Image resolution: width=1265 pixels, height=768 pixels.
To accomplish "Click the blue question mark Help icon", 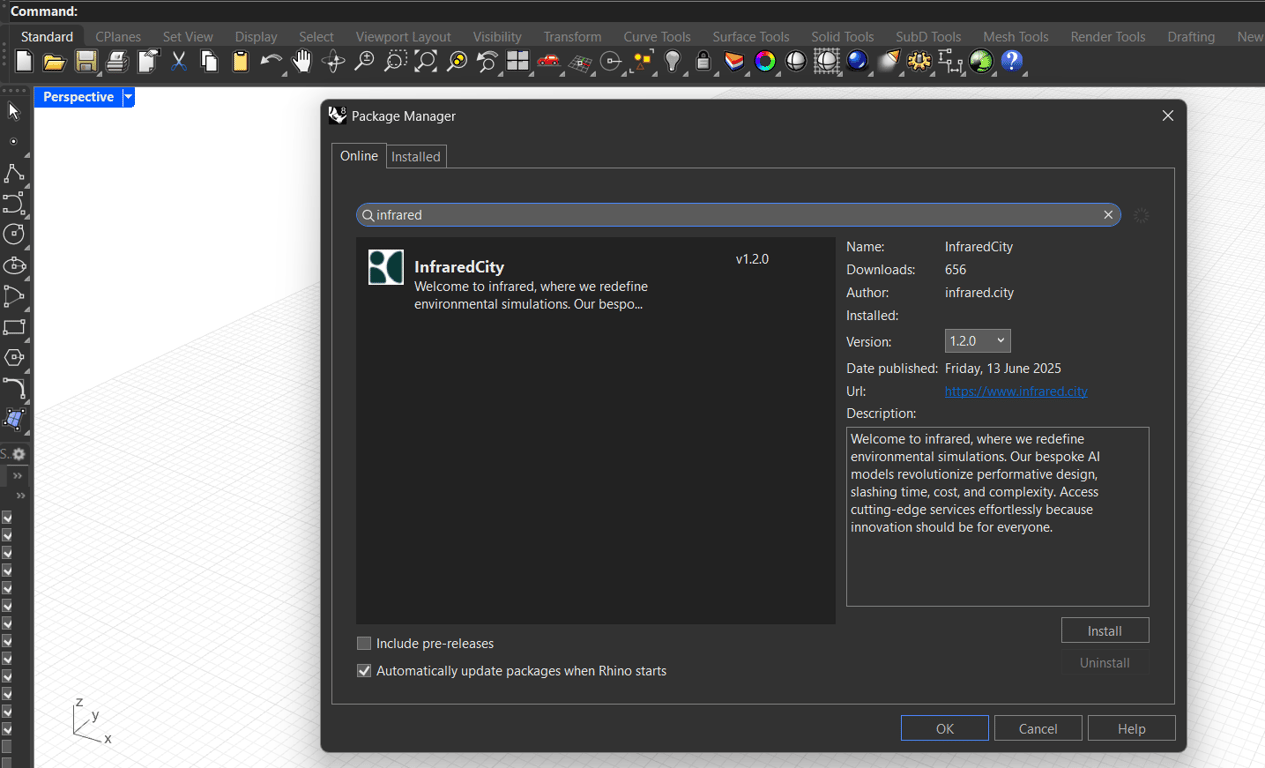I will click(1012, 62).
